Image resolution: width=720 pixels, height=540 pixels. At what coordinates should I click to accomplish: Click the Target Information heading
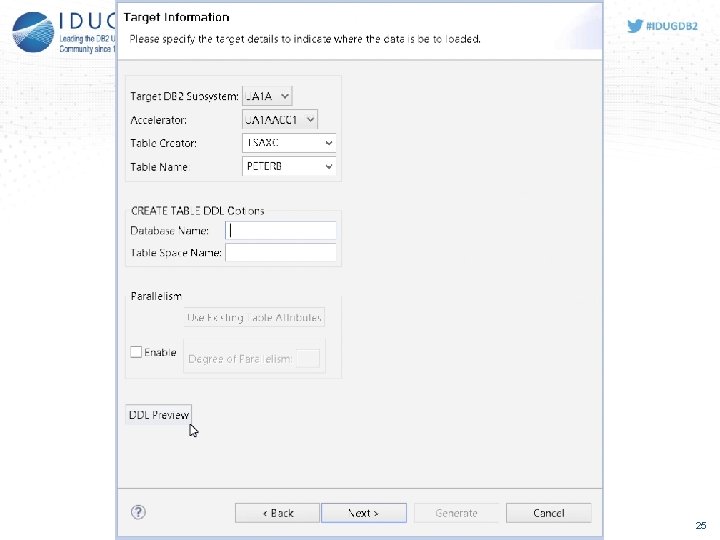click(x=176, y=17)
